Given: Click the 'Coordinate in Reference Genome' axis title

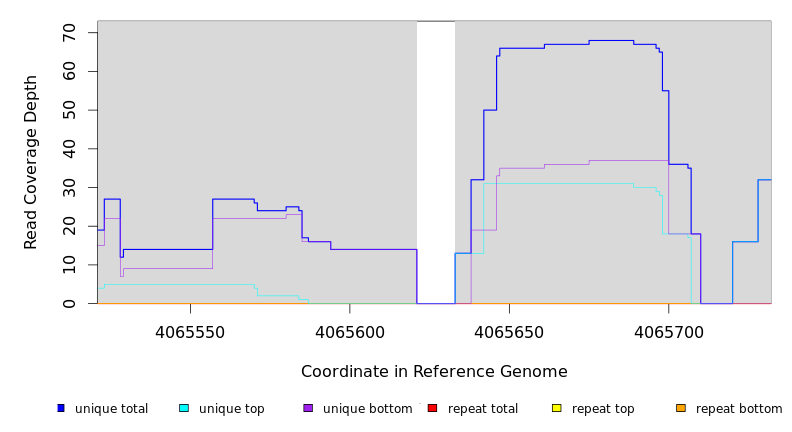Looking at the screenshot, I should [434, 372].
